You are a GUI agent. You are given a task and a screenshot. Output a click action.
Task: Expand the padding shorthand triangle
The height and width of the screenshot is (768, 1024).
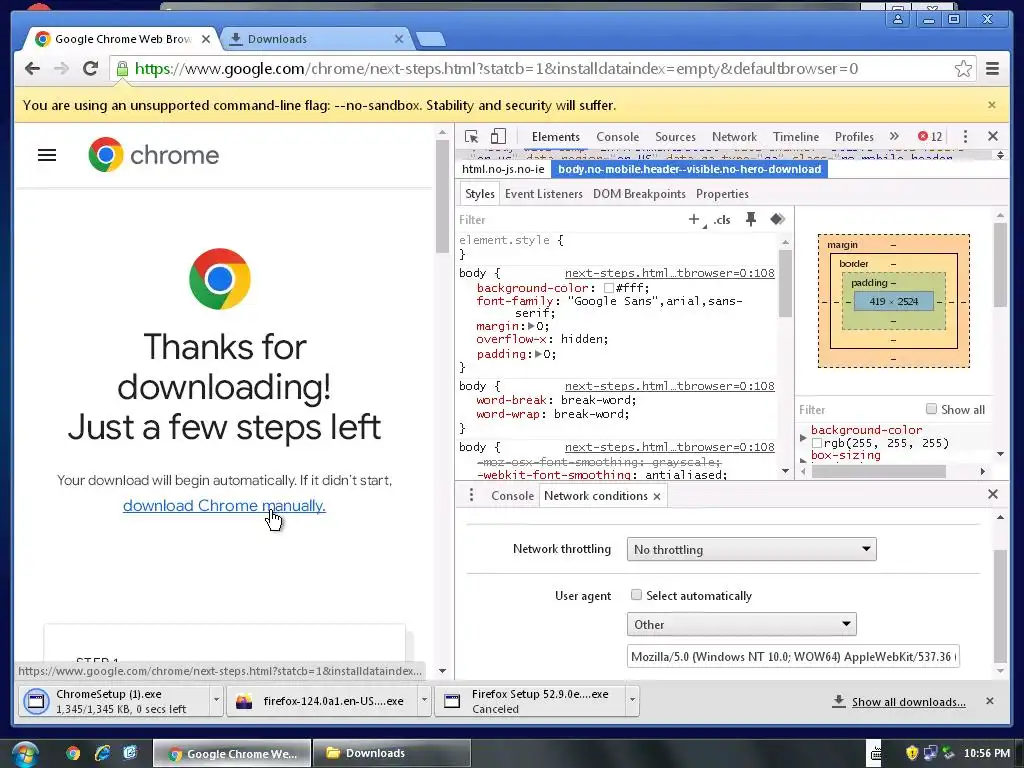pyautogui.click(x=538, y=354)
